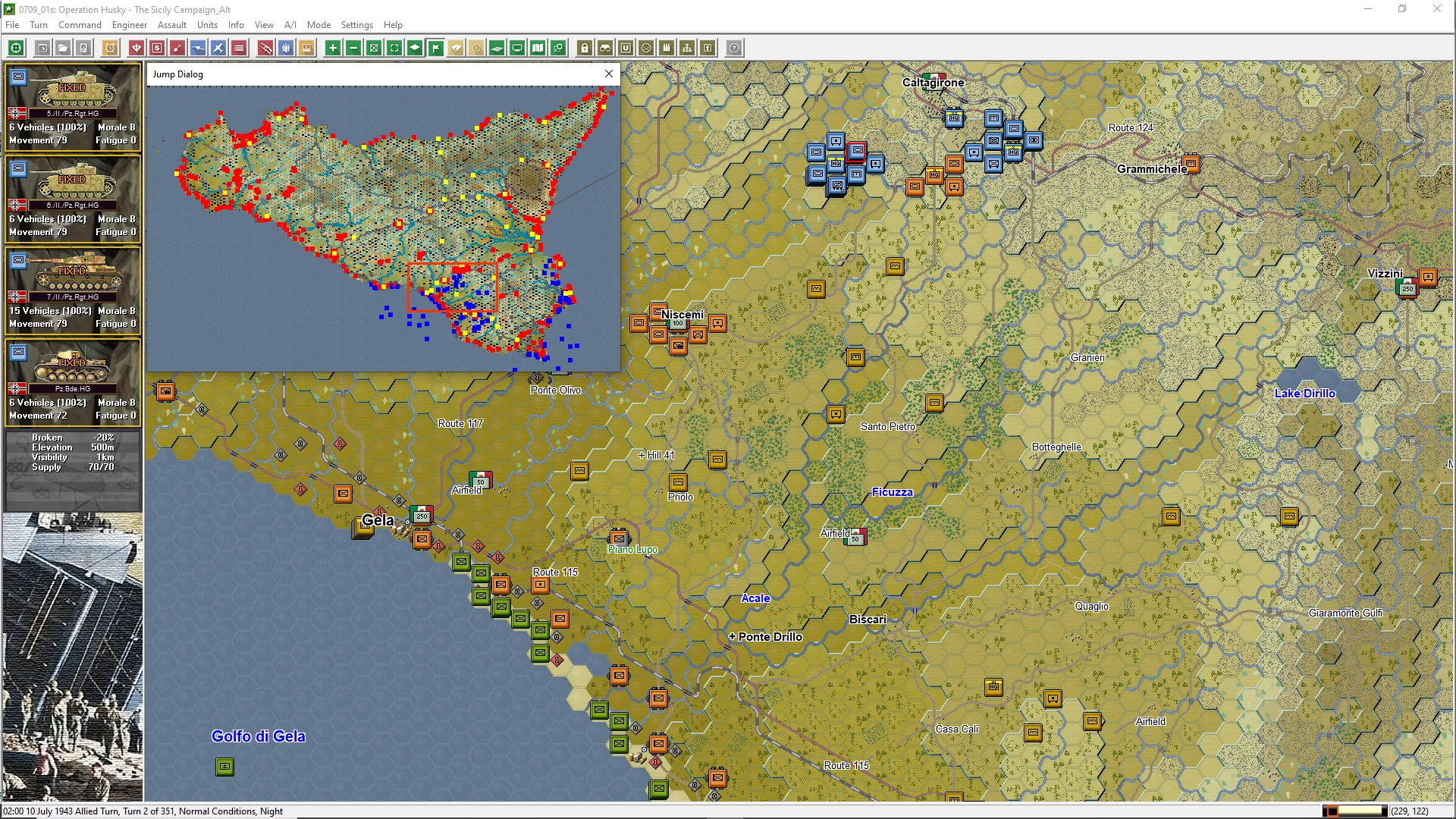
Task: Select the 7./II./Pz.Rgt.HG unit card
Action: point(73,290)
